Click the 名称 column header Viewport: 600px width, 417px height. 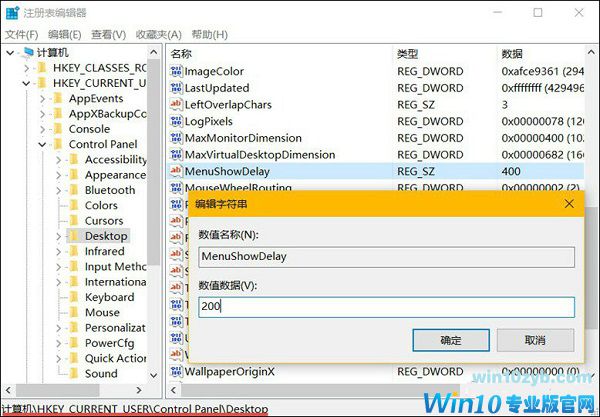click(181, 53)
